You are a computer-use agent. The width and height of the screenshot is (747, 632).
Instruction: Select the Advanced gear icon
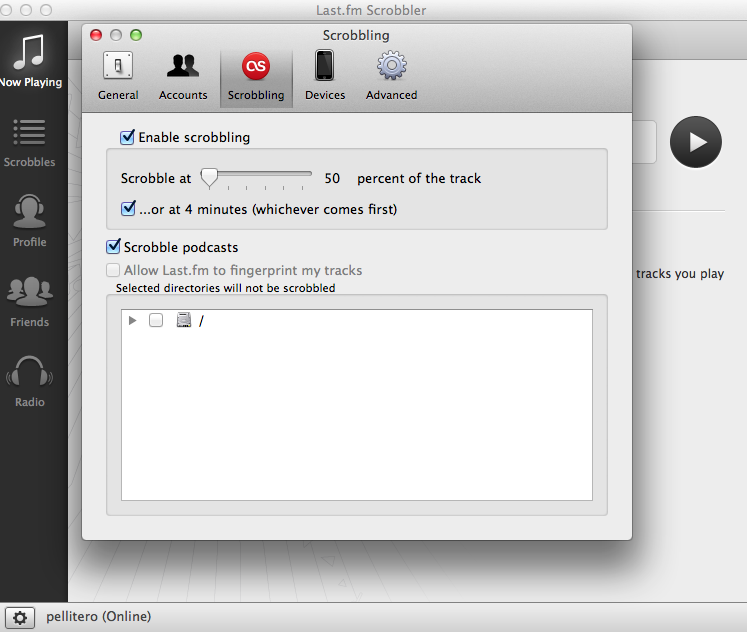pyautogui.click(x=392, y=65)
